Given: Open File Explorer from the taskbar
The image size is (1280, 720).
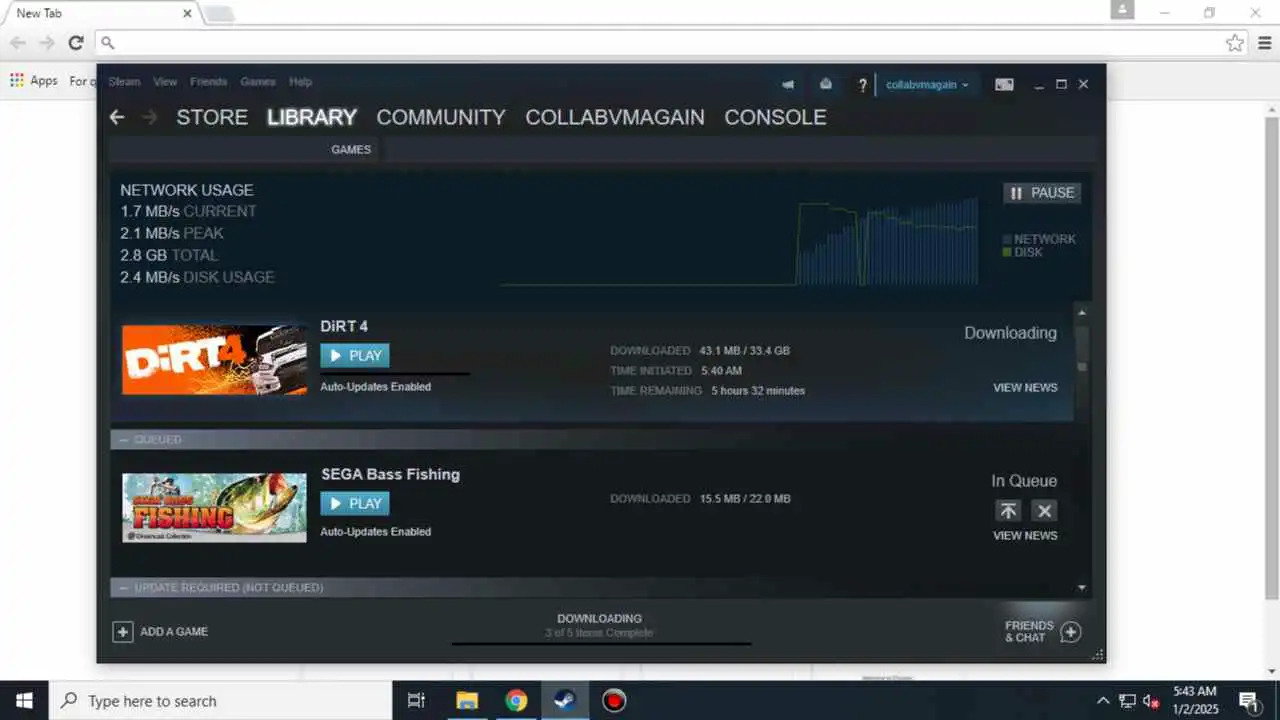Looking at the screenshot, I should [x=467, y=701].
